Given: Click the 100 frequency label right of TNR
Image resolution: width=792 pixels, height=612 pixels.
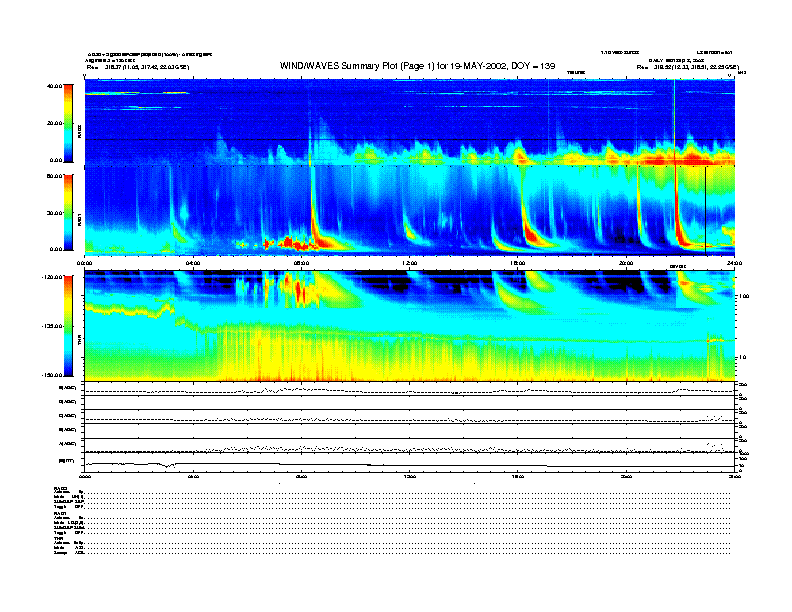Looking at the screenshot, I should [744, 296].
